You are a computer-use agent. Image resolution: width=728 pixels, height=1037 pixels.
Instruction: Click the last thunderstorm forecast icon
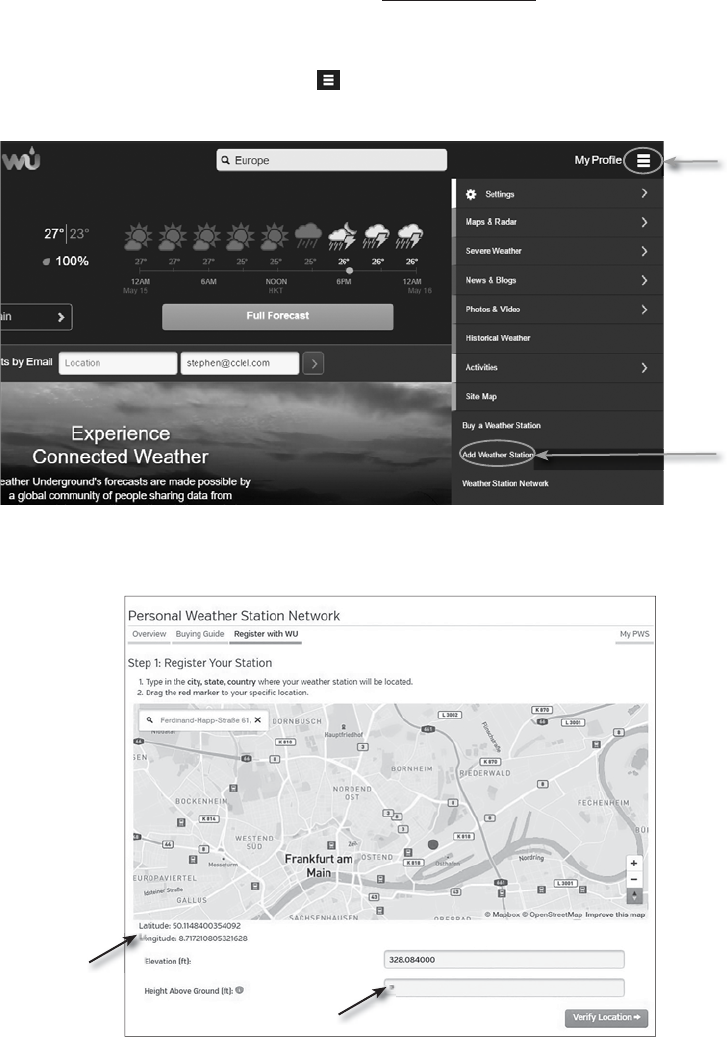click(x=410, y=235)
